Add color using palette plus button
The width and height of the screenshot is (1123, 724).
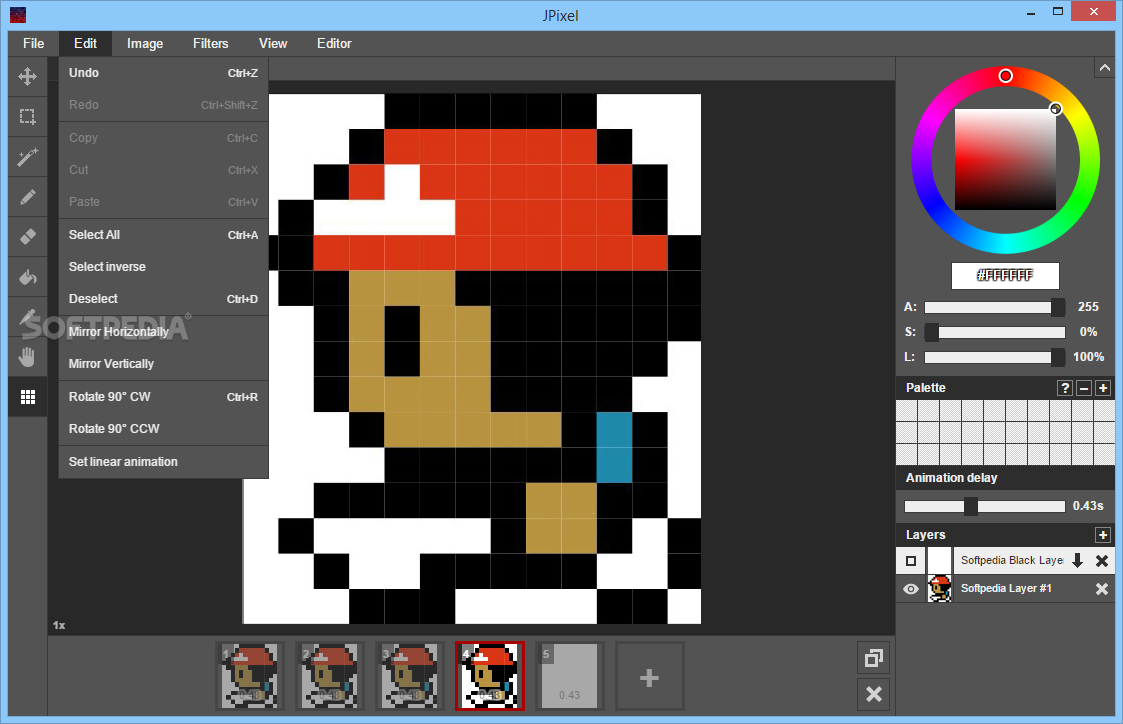coord(1103,388)
